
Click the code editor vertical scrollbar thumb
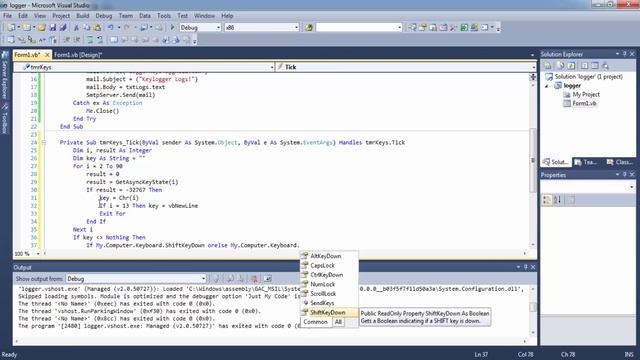point(533,160)
